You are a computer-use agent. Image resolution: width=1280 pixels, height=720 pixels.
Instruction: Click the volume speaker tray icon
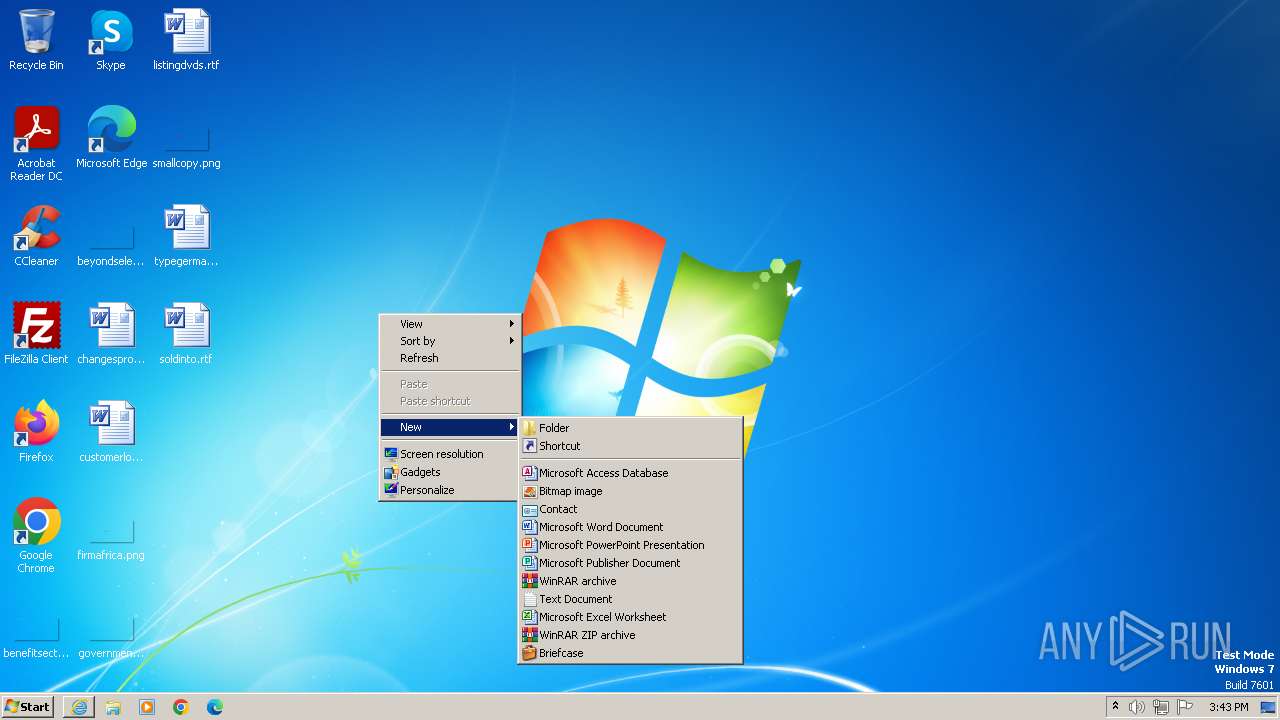(1137, 707)
